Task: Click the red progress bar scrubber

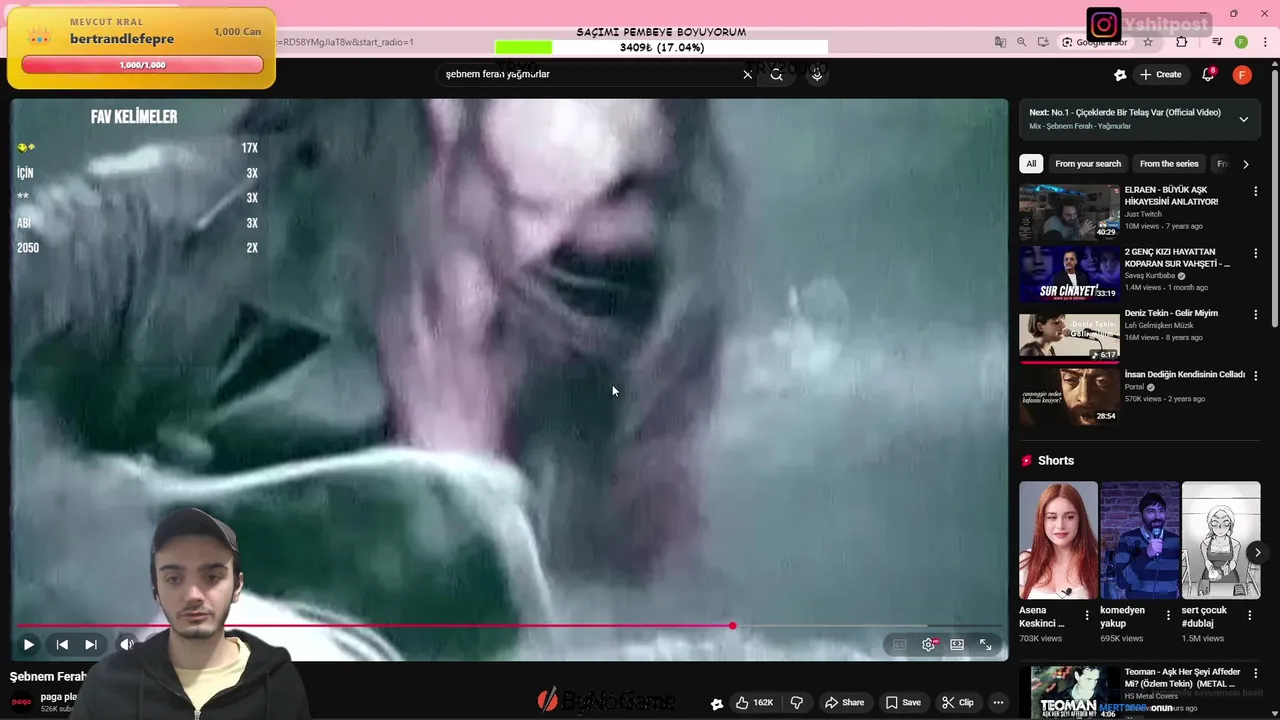Action: click(732, 626)
